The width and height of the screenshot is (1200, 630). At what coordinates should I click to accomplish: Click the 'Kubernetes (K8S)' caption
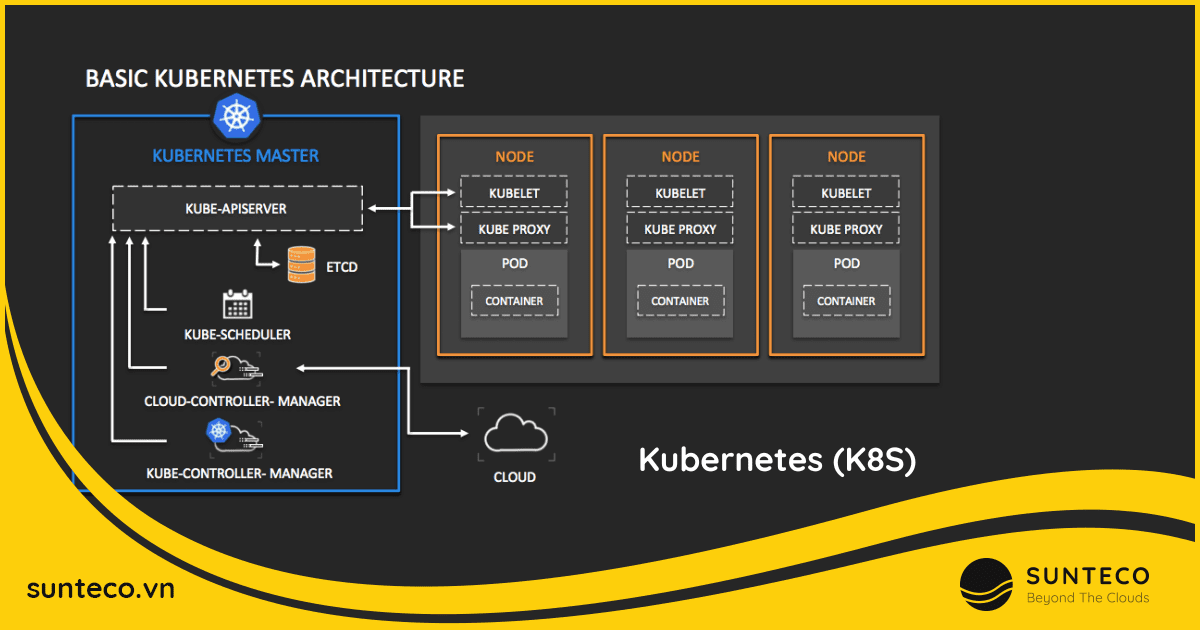[x=777, y=461]
